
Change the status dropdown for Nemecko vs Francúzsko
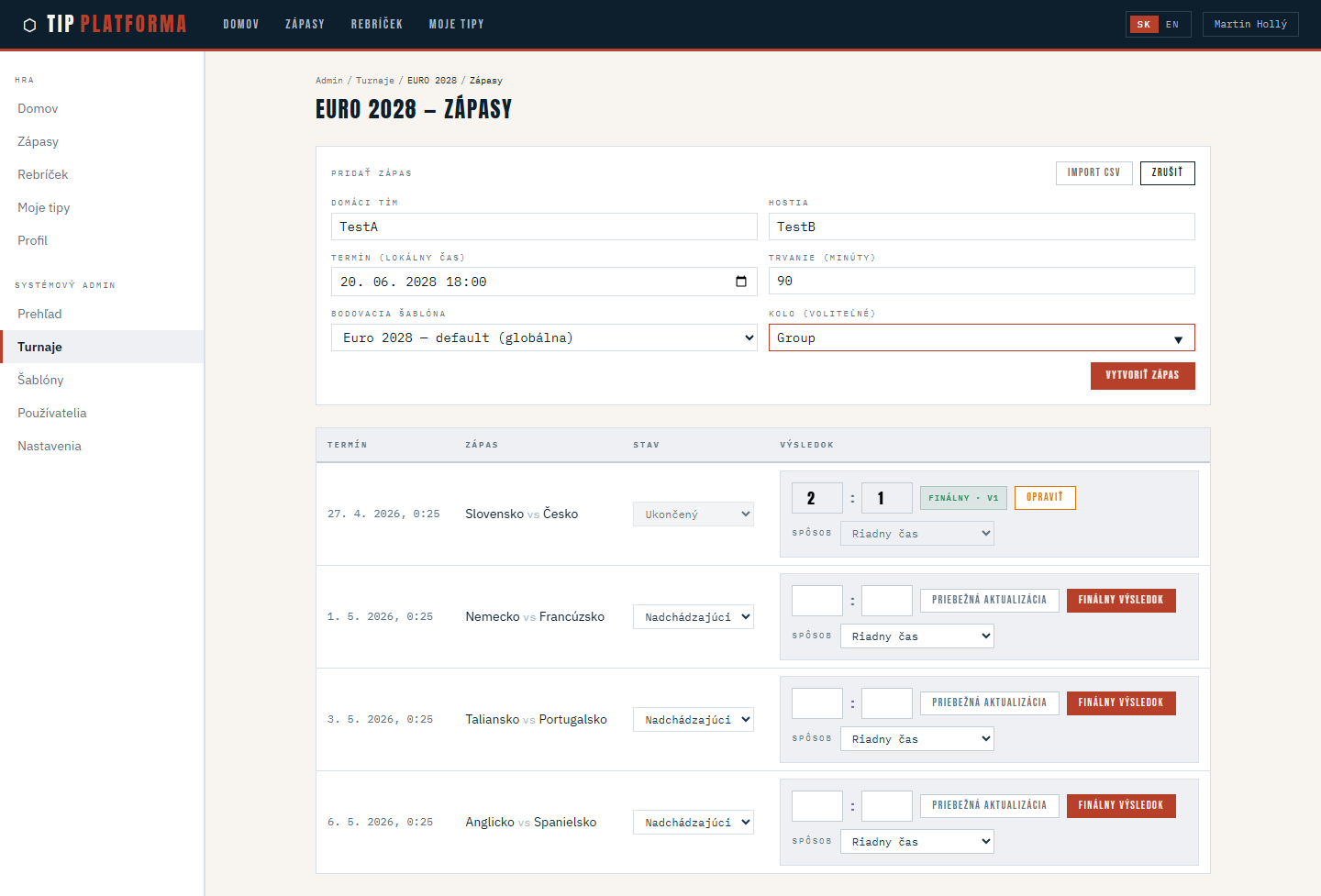coord(694,617)
